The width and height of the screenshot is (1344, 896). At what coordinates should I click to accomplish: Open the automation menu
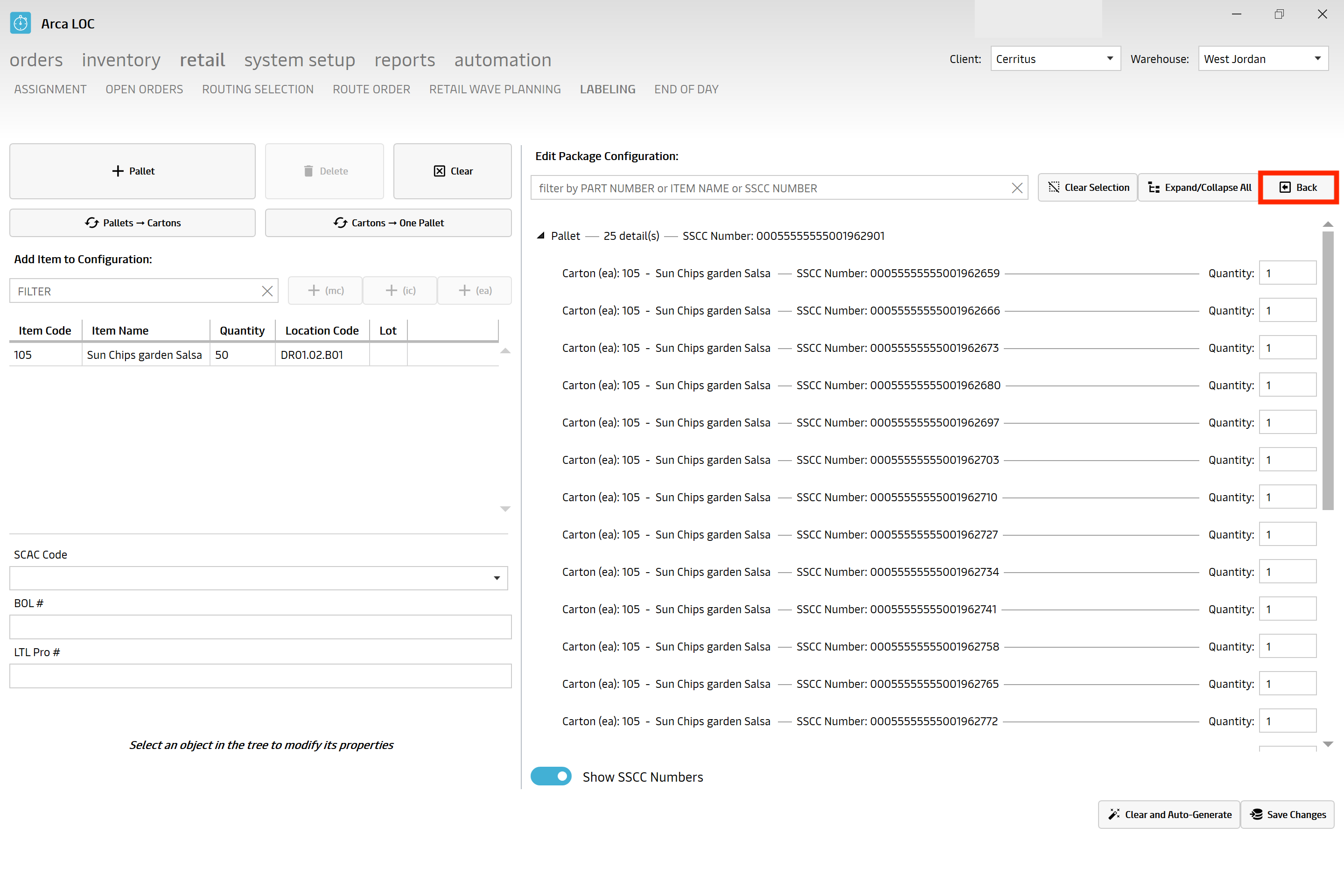click(503, 60)
